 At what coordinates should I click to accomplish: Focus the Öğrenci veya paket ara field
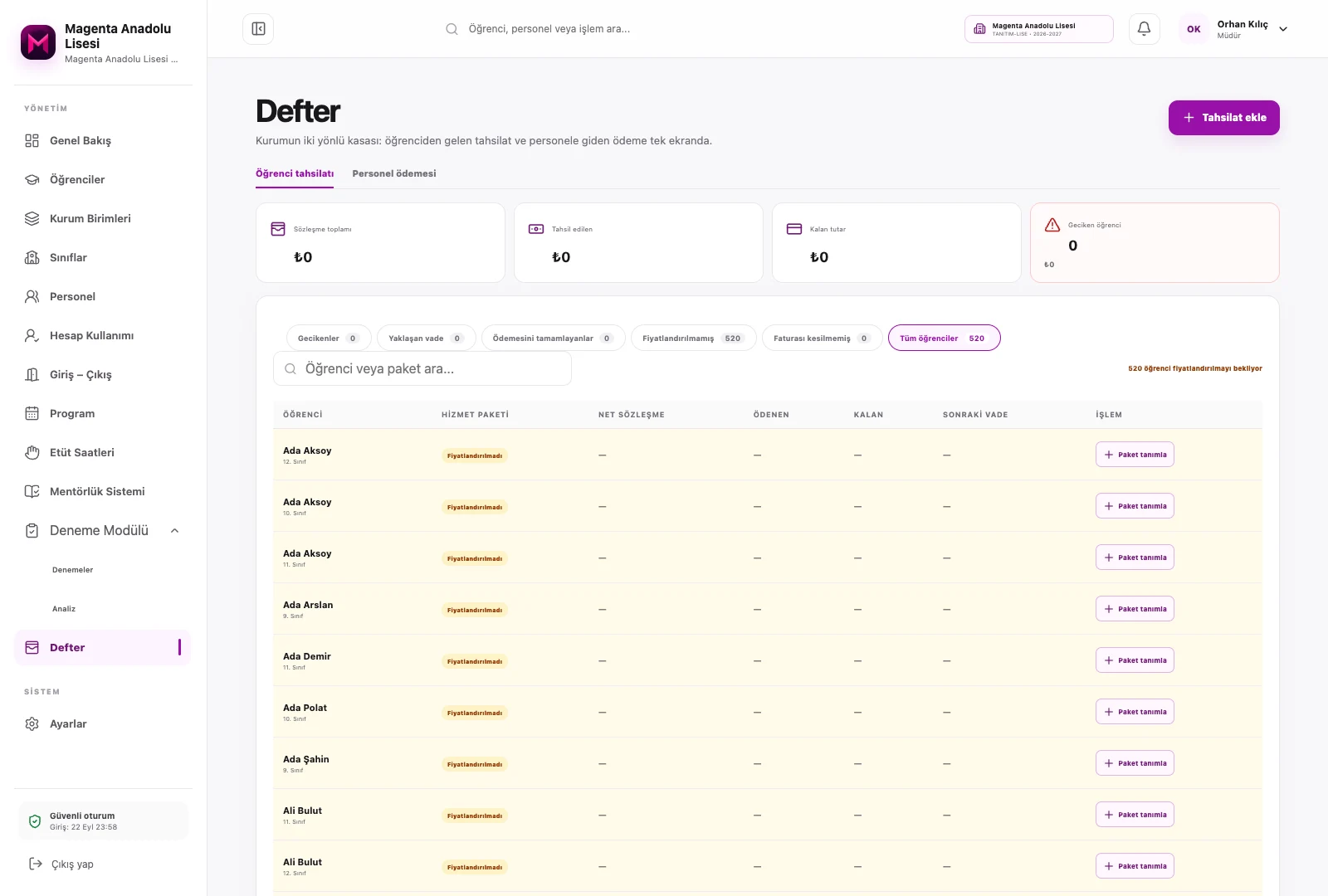422,368
